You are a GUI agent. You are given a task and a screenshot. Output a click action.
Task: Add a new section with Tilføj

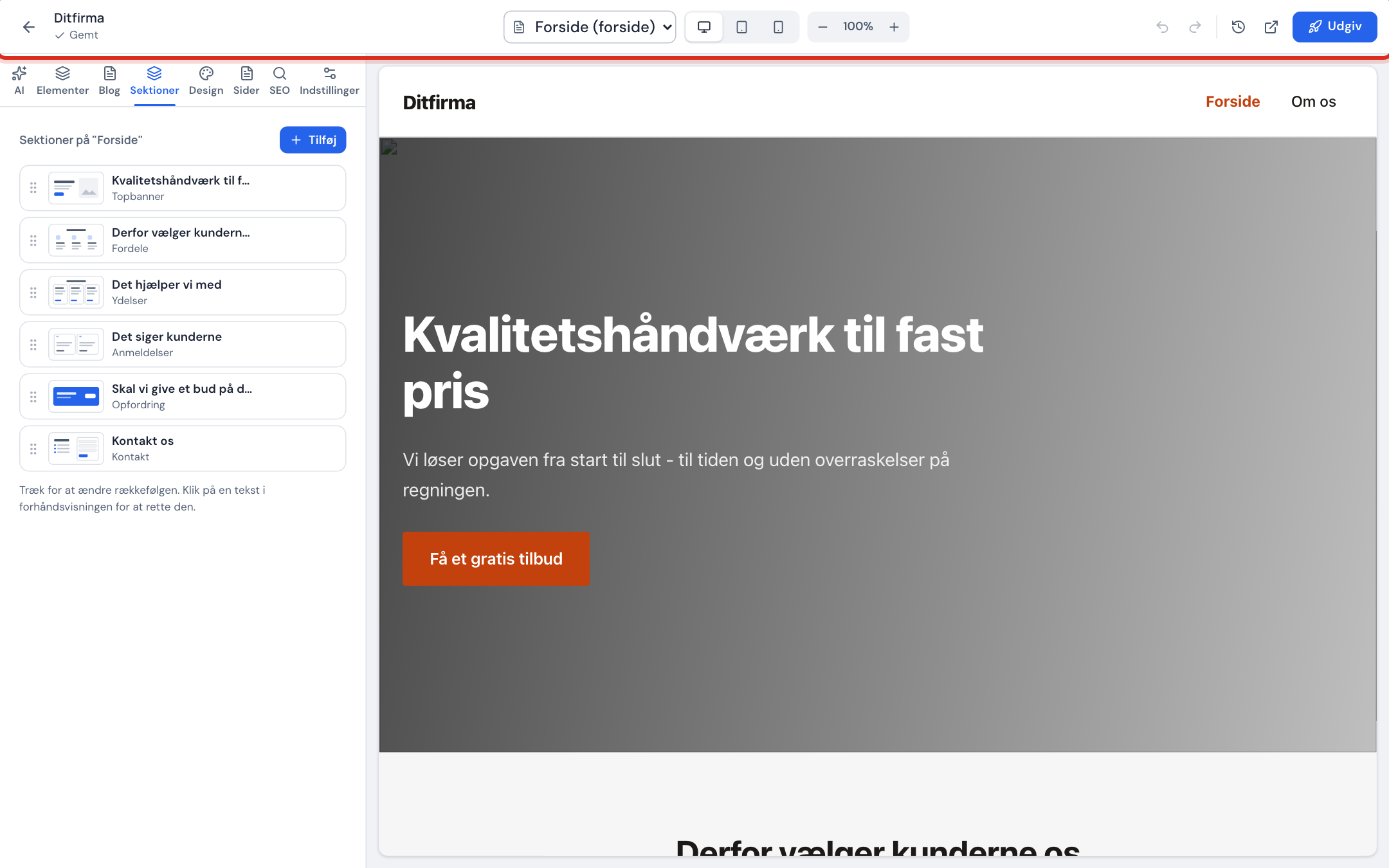pos(313,140)
